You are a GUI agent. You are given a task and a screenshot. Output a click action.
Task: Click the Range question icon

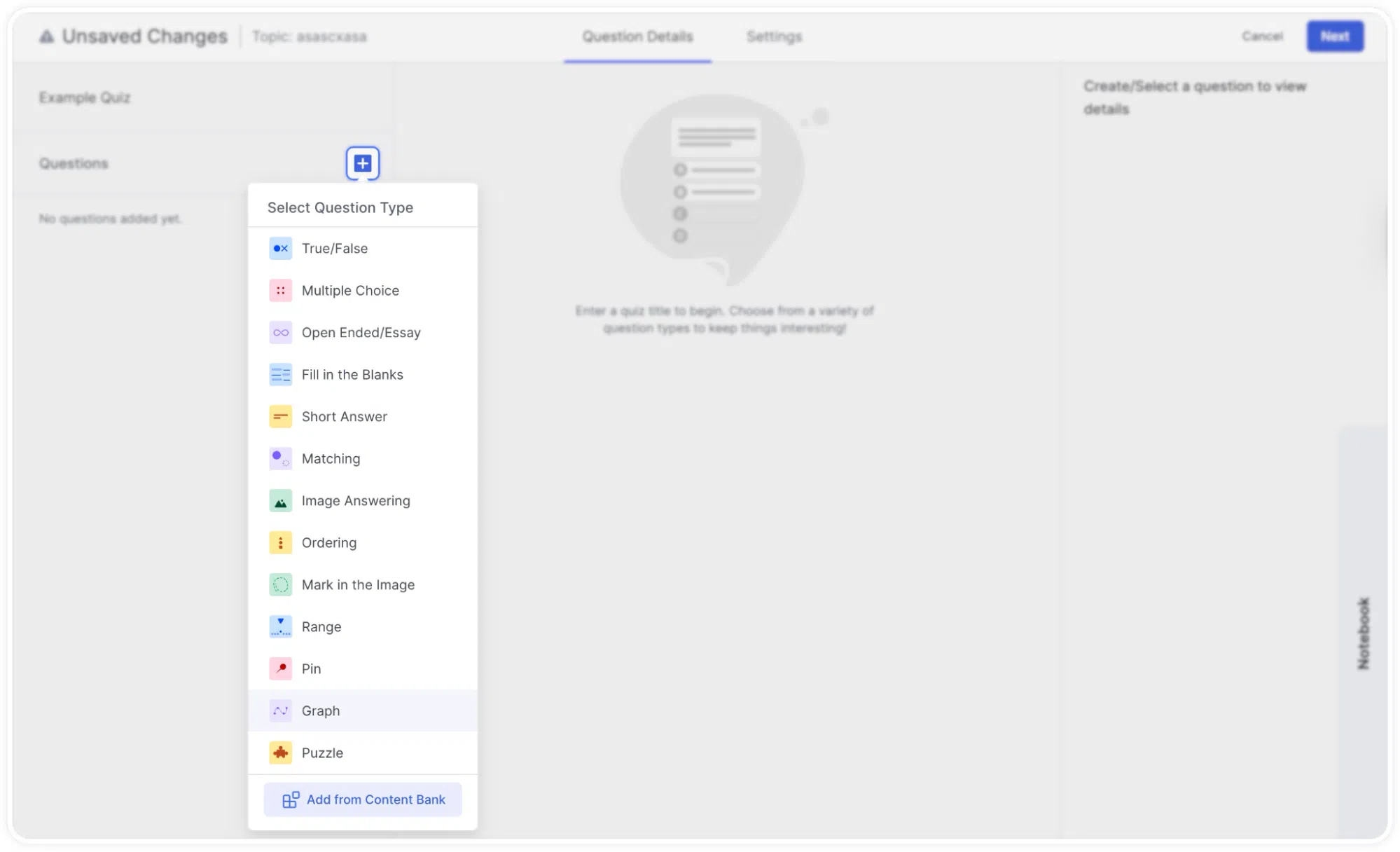pyautogui.click(x=280, y=626)
